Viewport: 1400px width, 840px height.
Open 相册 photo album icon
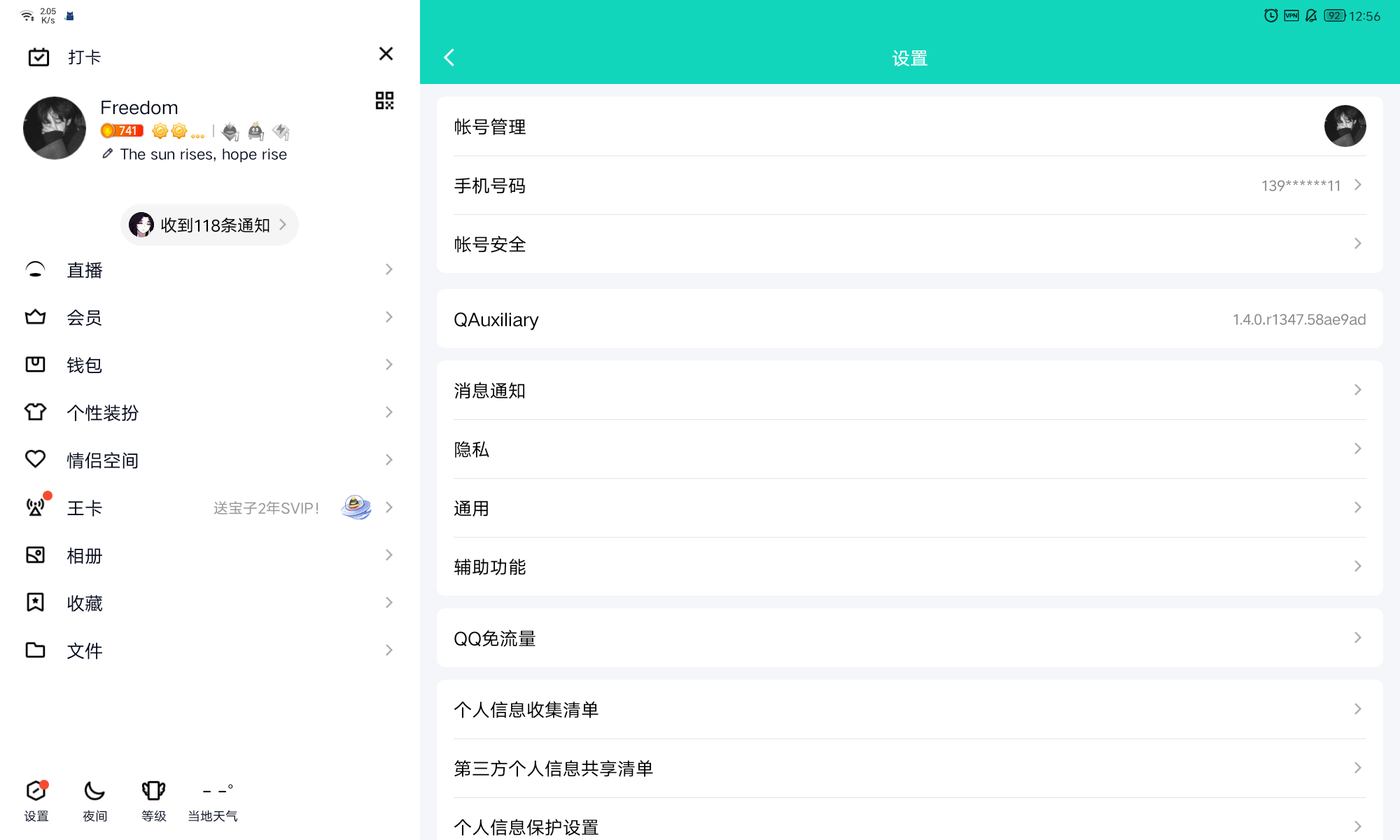click(36, 555)
